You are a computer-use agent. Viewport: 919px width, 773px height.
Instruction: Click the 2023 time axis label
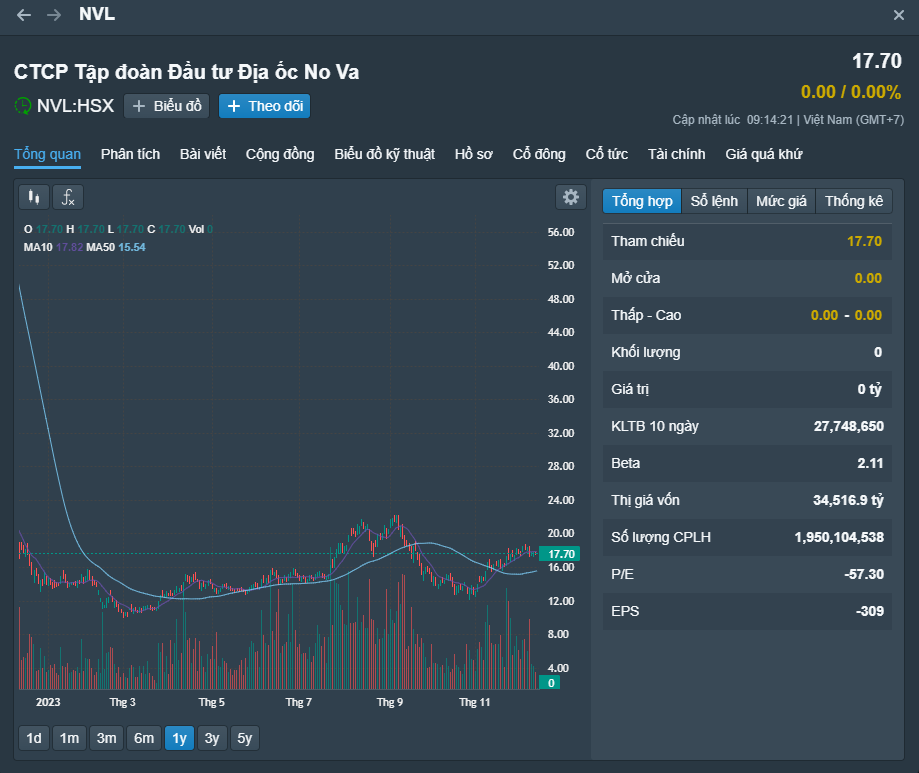48,702
